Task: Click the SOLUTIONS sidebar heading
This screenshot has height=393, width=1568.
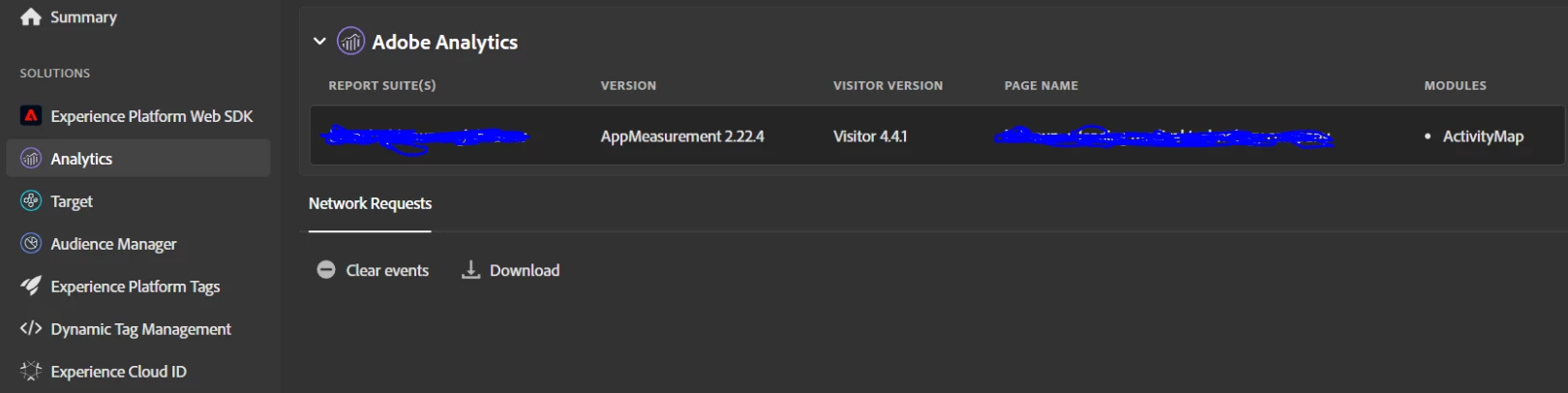Action: point(55,73)
